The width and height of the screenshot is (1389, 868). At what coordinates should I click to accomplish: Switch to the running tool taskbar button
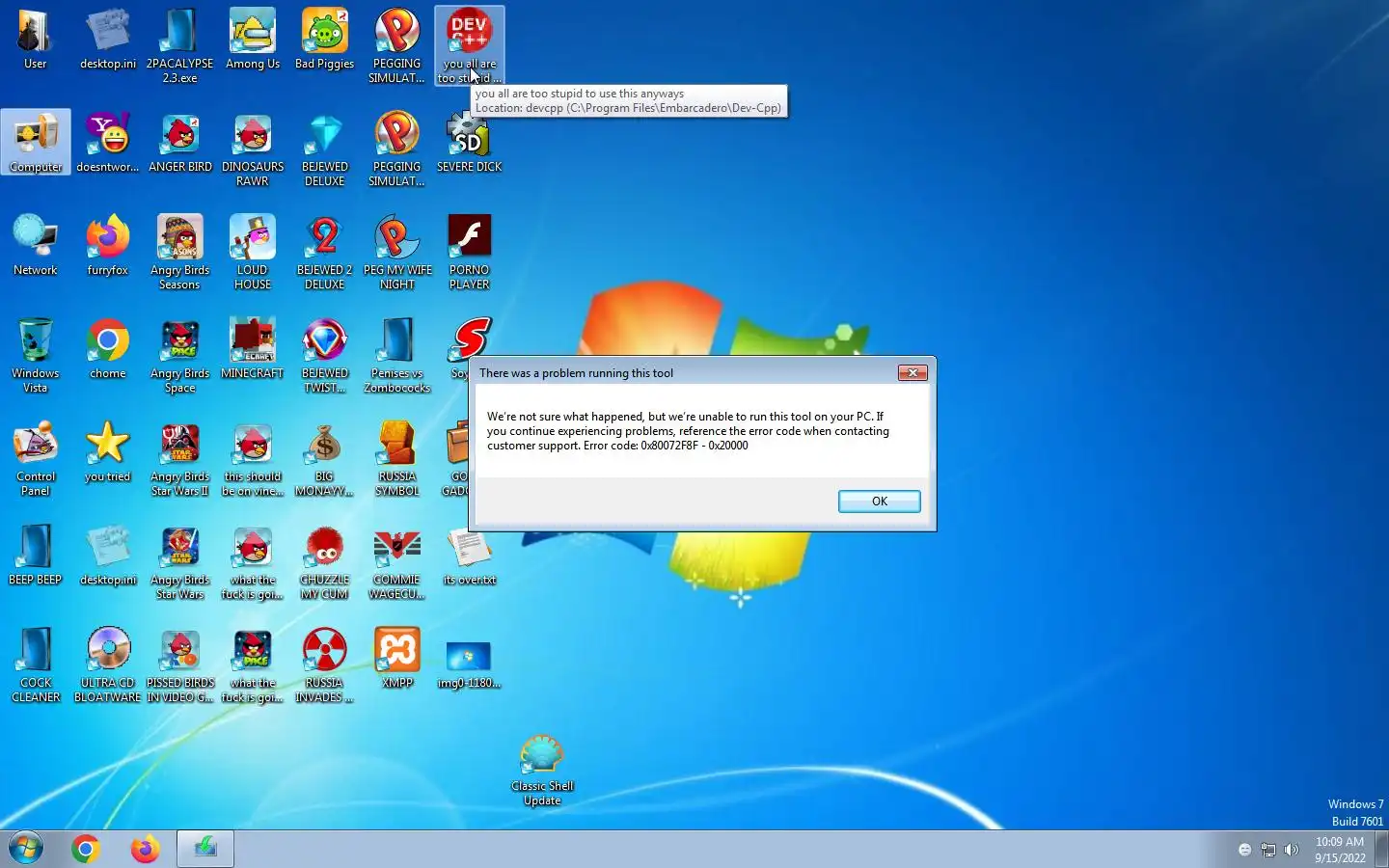click(x=205, y=849)
